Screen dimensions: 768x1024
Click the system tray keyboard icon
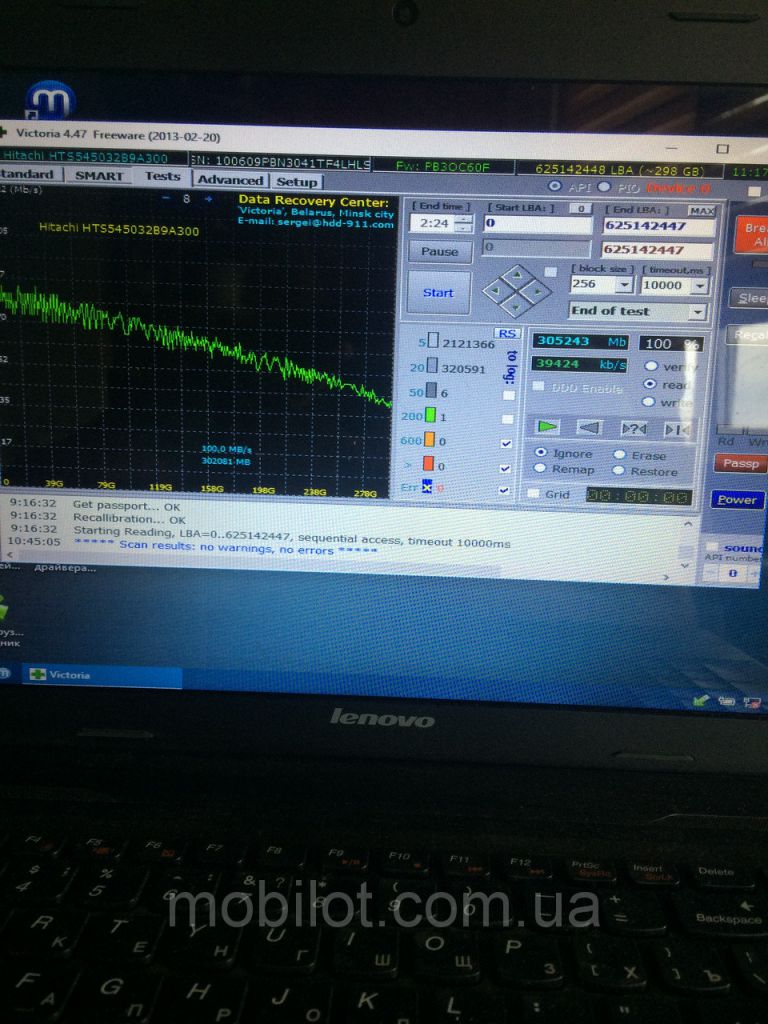tap(727, 702)
